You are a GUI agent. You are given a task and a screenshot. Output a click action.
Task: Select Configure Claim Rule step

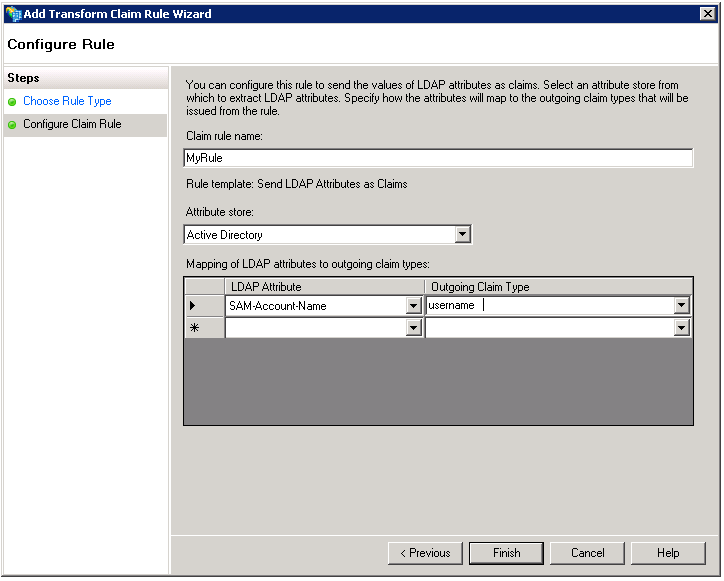tap(72, 124)
